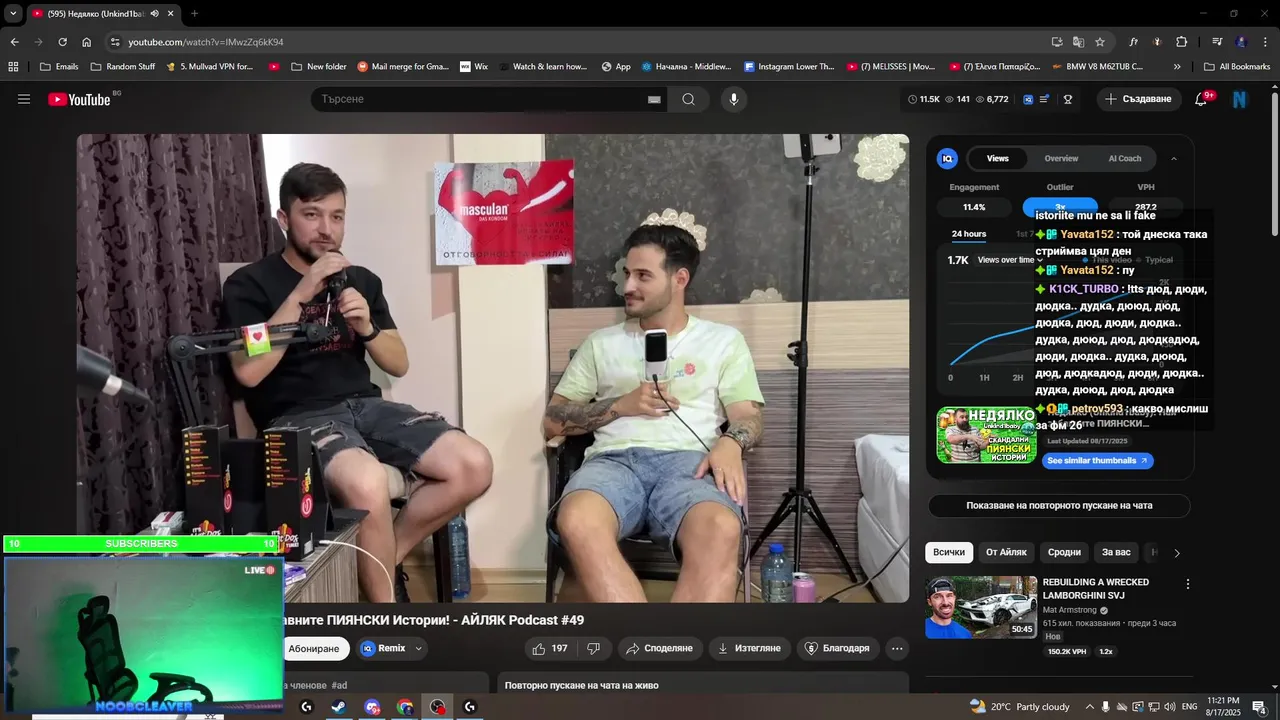Viewport: 1280px width, 720px height.
Task: Open the media control icon in toolbar
Action: (1217, 42)
